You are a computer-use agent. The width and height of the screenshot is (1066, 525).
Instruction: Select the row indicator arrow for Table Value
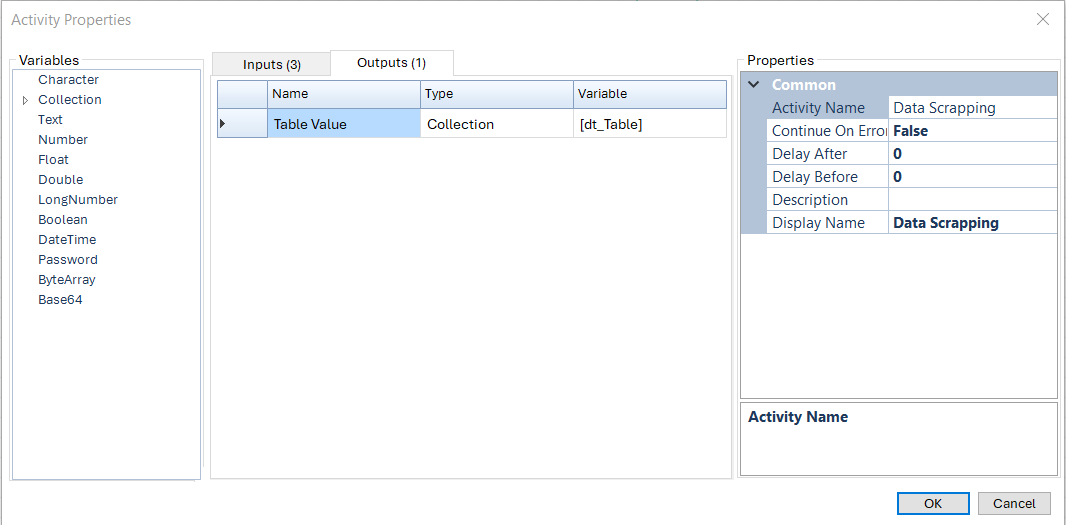tap(222, 124)
